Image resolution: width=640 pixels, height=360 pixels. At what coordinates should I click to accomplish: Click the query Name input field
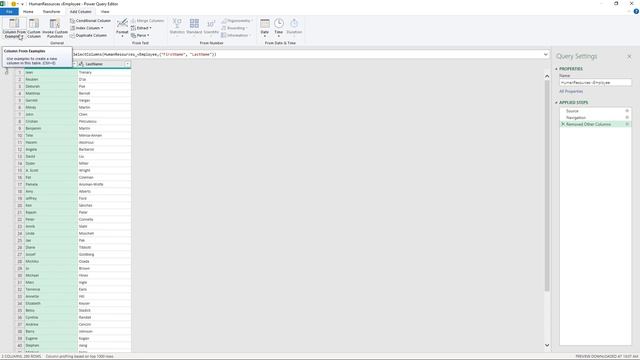click(x=595, y=82)
